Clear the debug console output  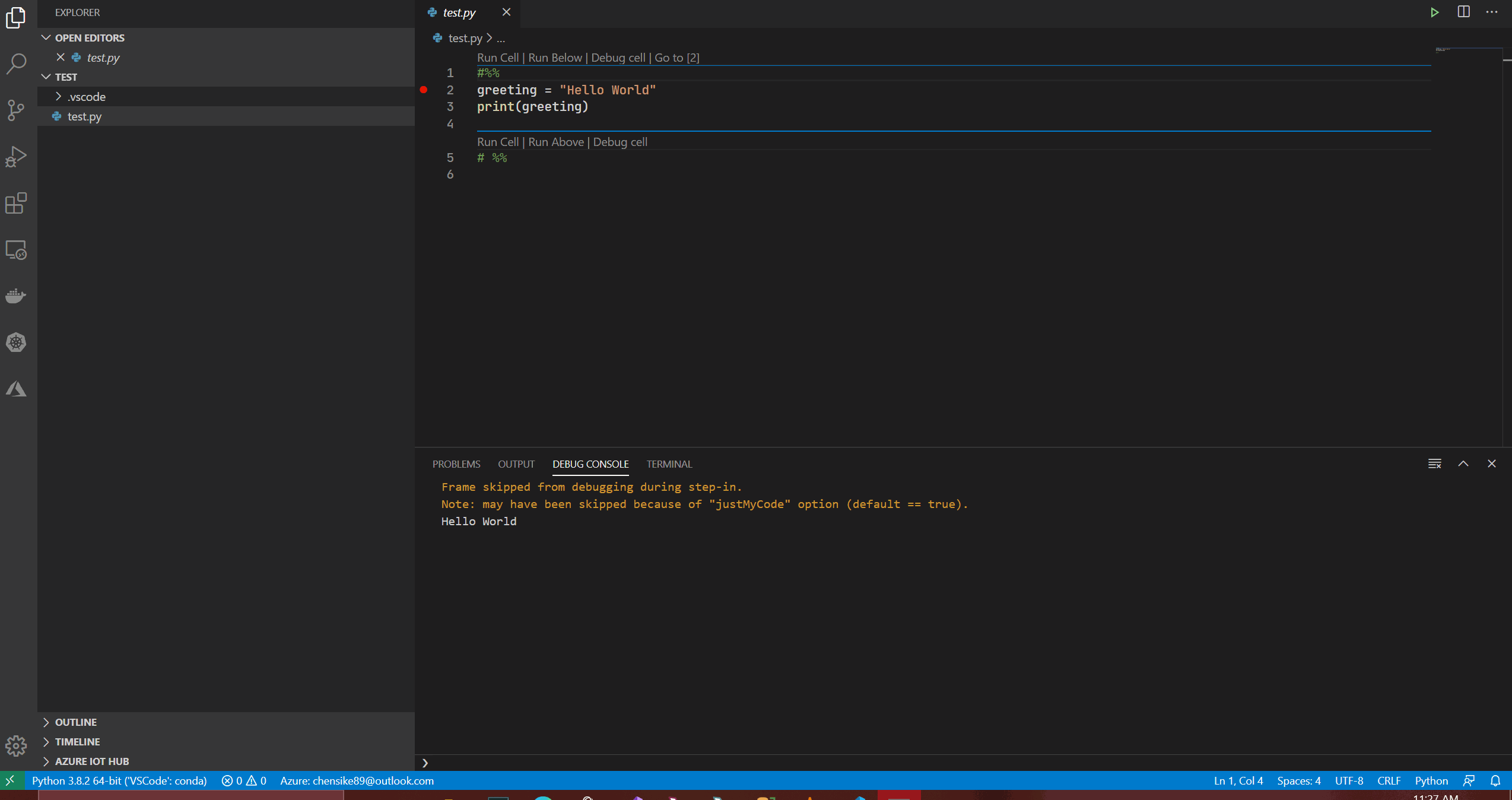point(1434,464)
